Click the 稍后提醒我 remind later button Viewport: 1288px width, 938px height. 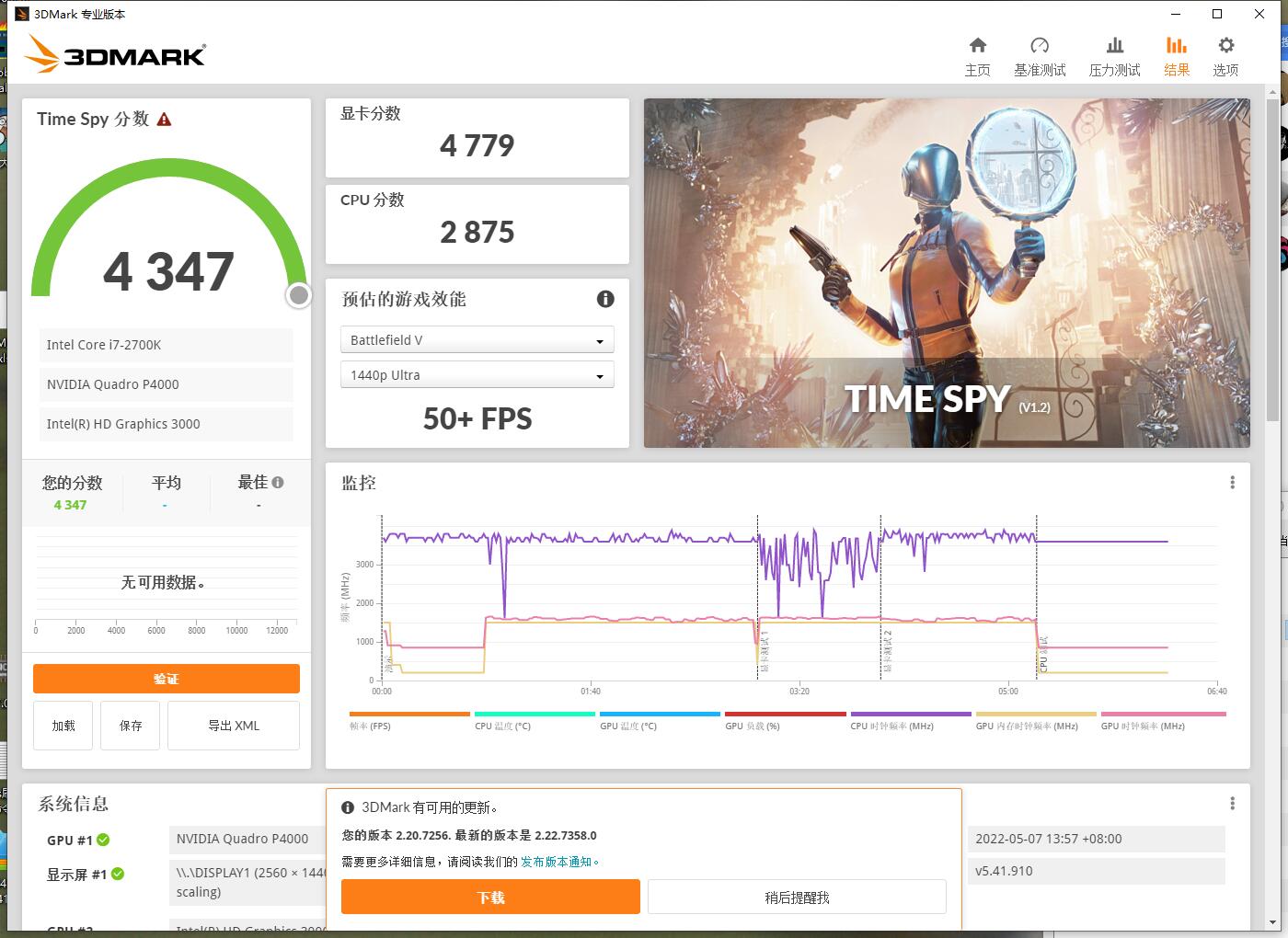(797, 897)
